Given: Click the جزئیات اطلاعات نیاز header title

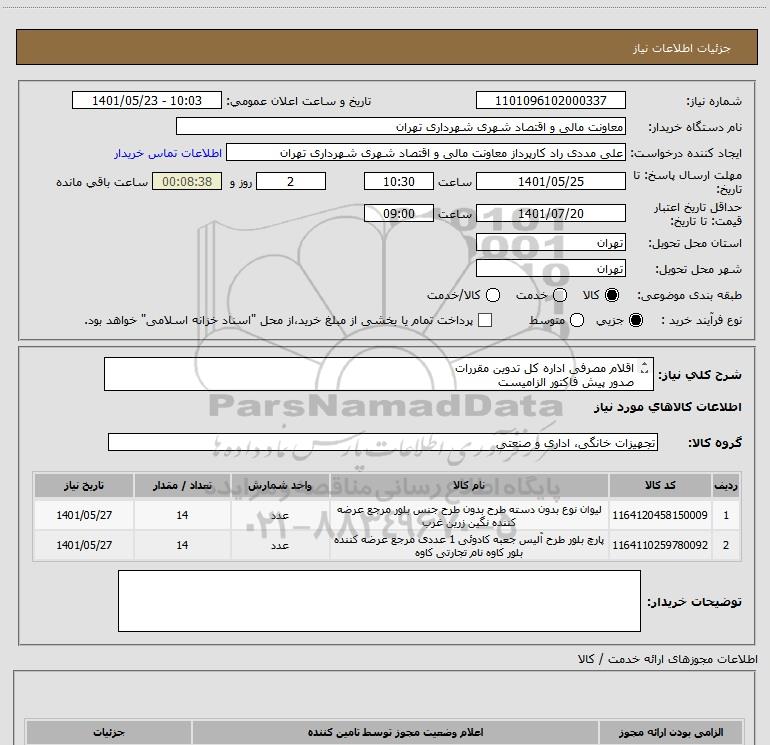Looking at the screenshot, I should [x=682, y=48].
